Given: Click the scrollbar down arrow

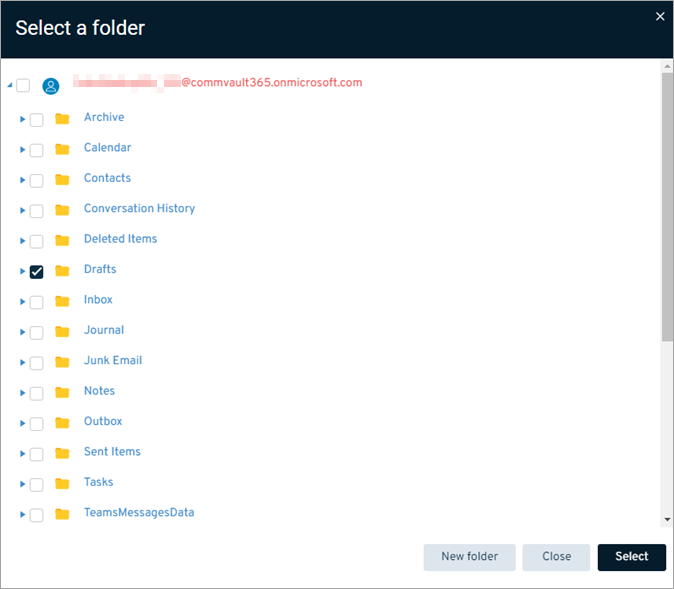Looking at the screenshot, I should click(667, 519).
